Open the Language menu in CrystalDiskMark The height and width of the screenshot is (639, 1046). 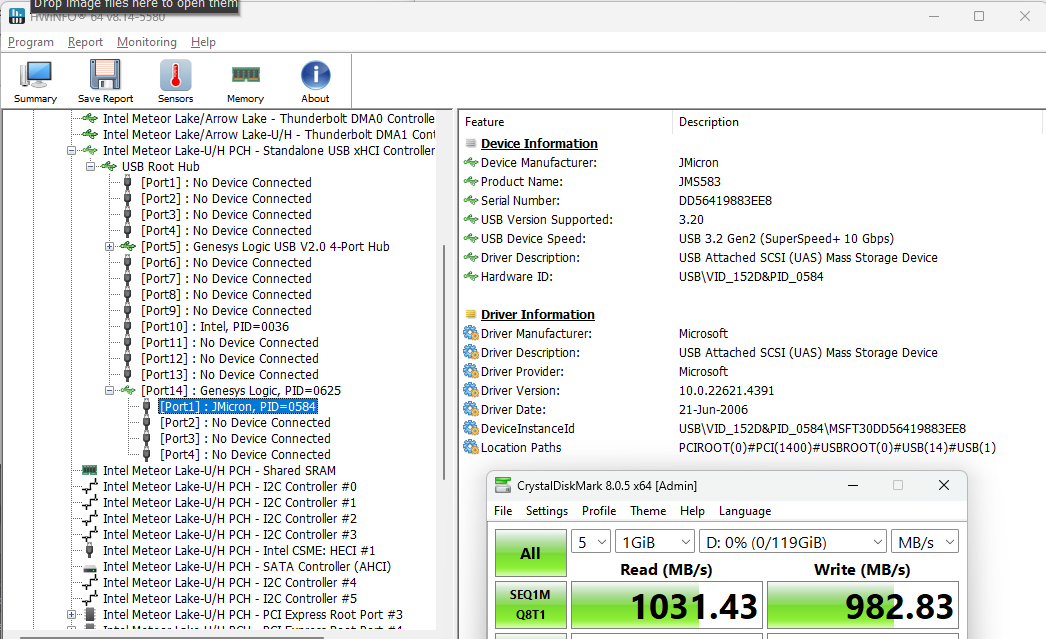744,510
